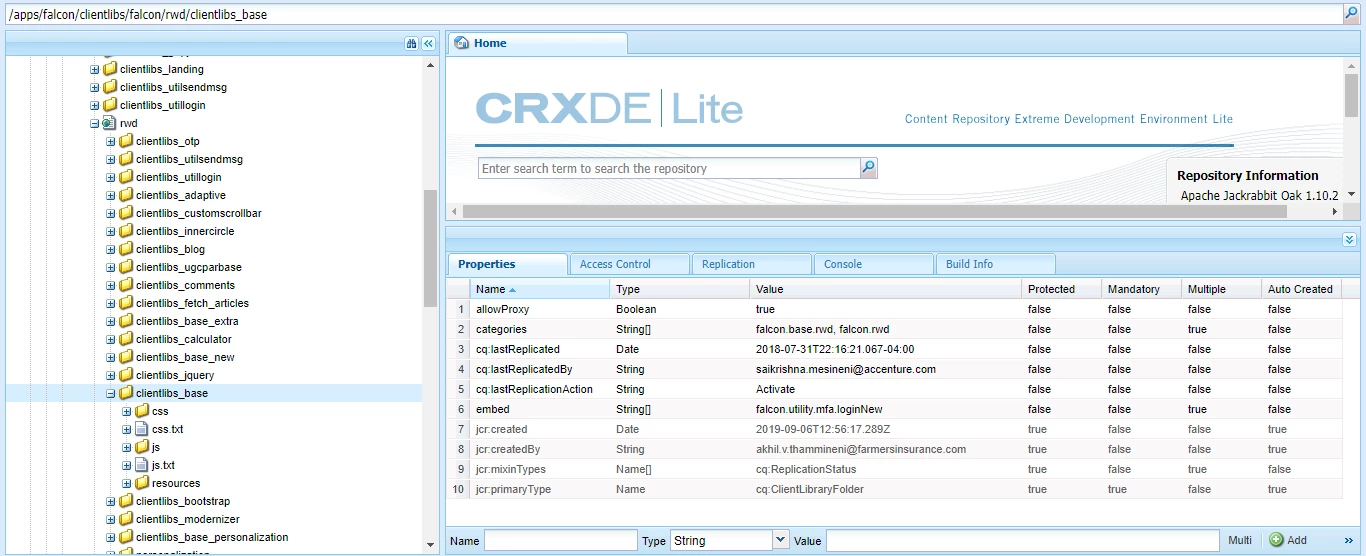Click the css folder icon
Viewport: 1366px width, 556px height.
tap(142, 411)
